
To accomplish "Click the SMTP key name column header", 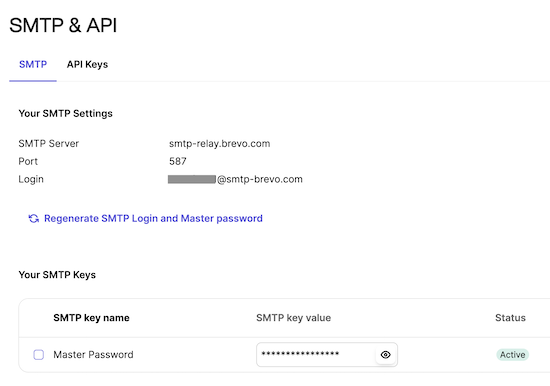I will coord(92,318).
